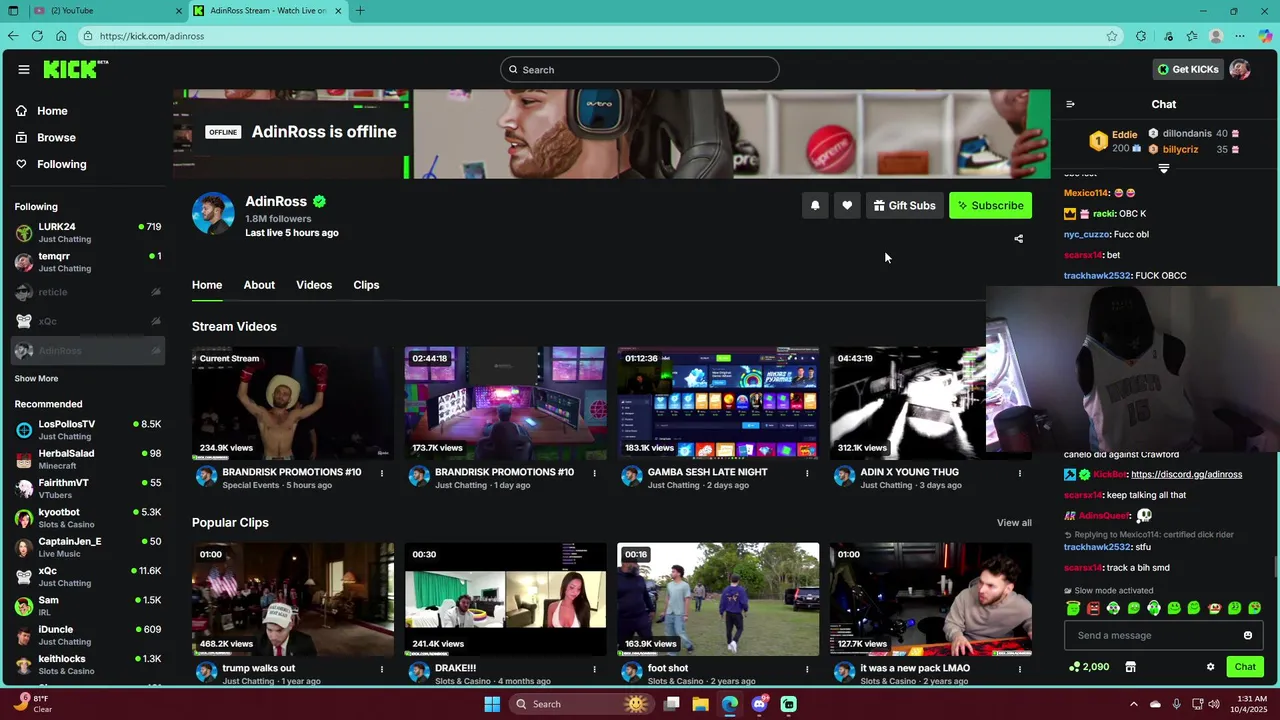The width and height of the screenshot is (1280, 720).
Task: Expand the gift leaderboard chevron in chat
Action: (x=1163, y=169)
